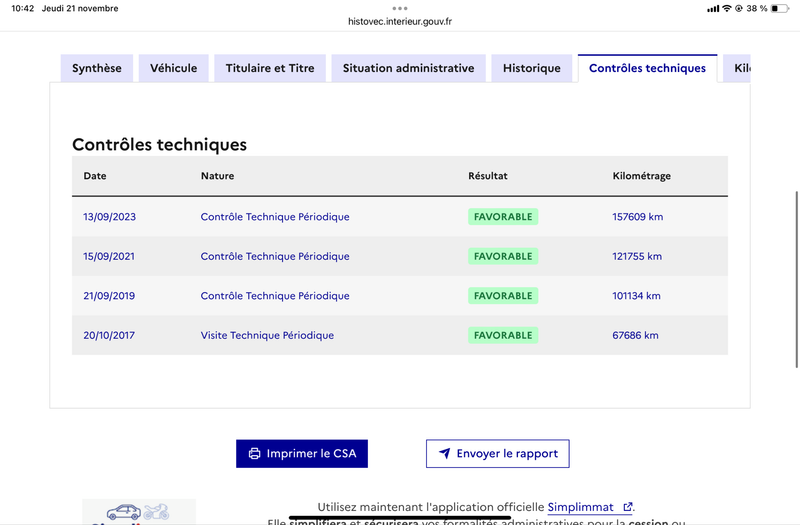Viewport: 800px width, 525px height.
Task: Tap the battery icon in status bar
Action: coord(780,8)
